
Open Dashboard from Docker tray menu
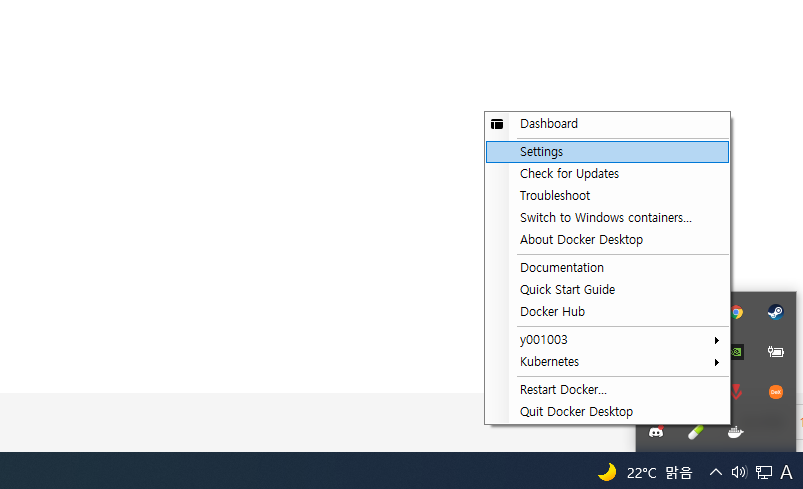pyautogui.click(x=607, y=124)
